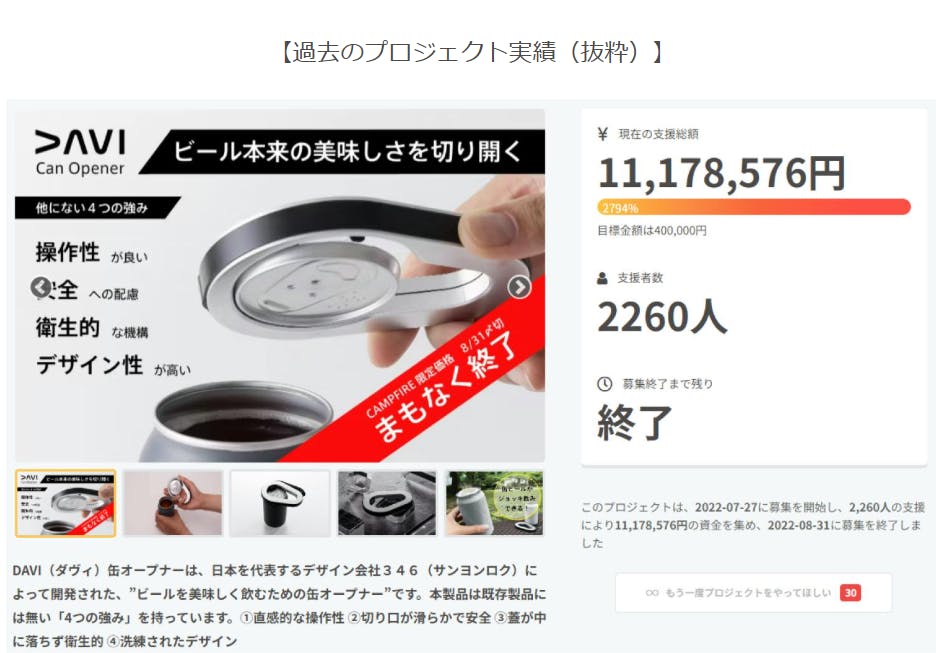Viewport: 936px width, 653px height.
Task: Click the 2794% funding progress bar
Action: click(754, 207)
